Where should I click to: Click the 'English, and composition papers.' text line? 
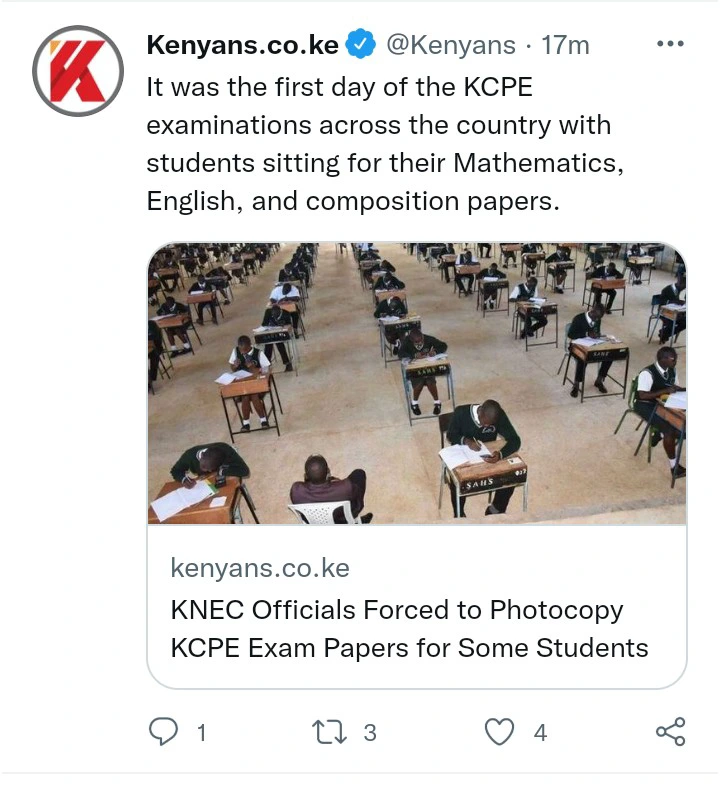(x=352, y=201)
